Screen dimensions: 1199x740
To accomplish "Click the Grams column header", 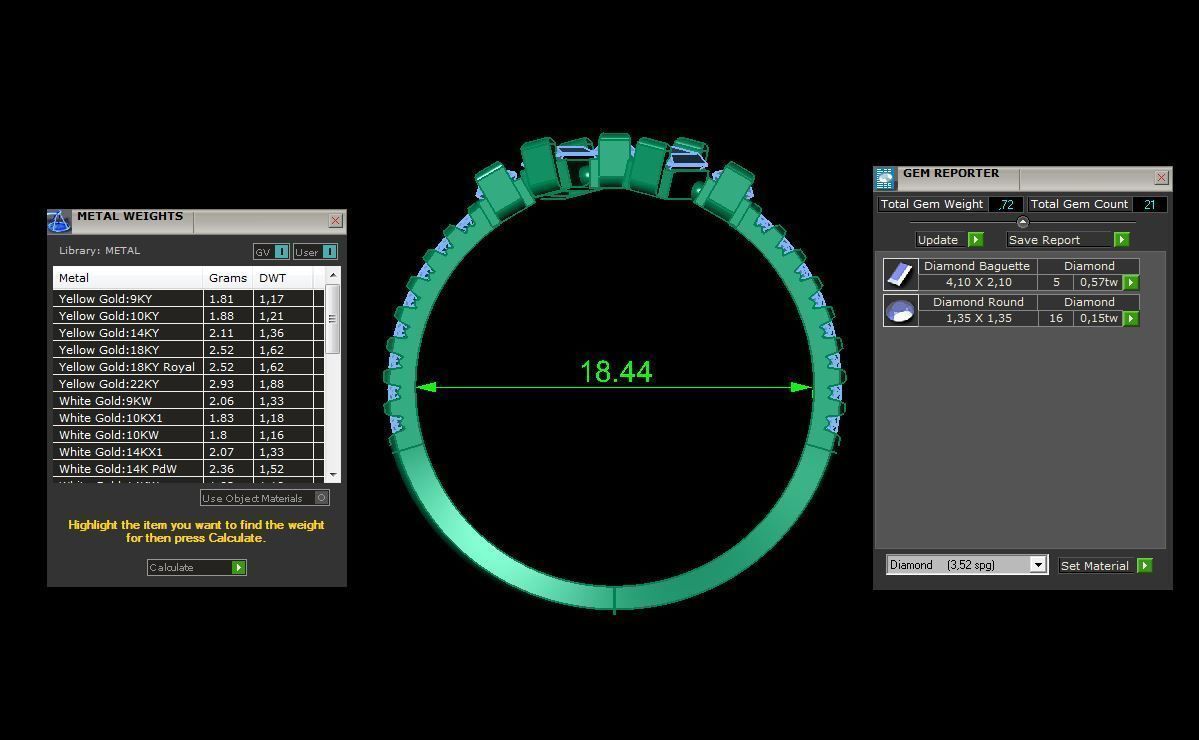I will [x=228, y=278].
